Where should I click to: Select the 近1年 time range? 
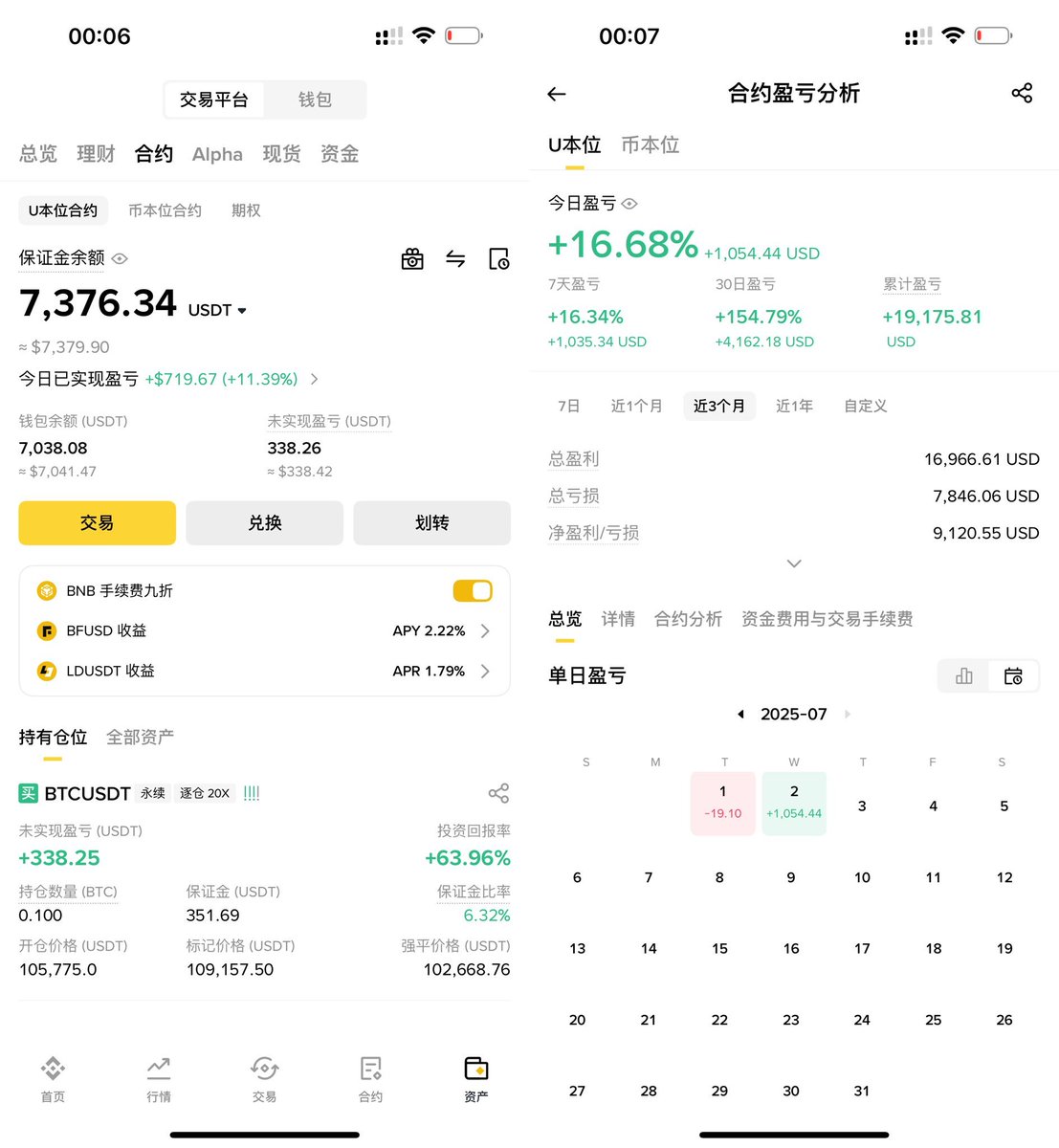(794, 406)
